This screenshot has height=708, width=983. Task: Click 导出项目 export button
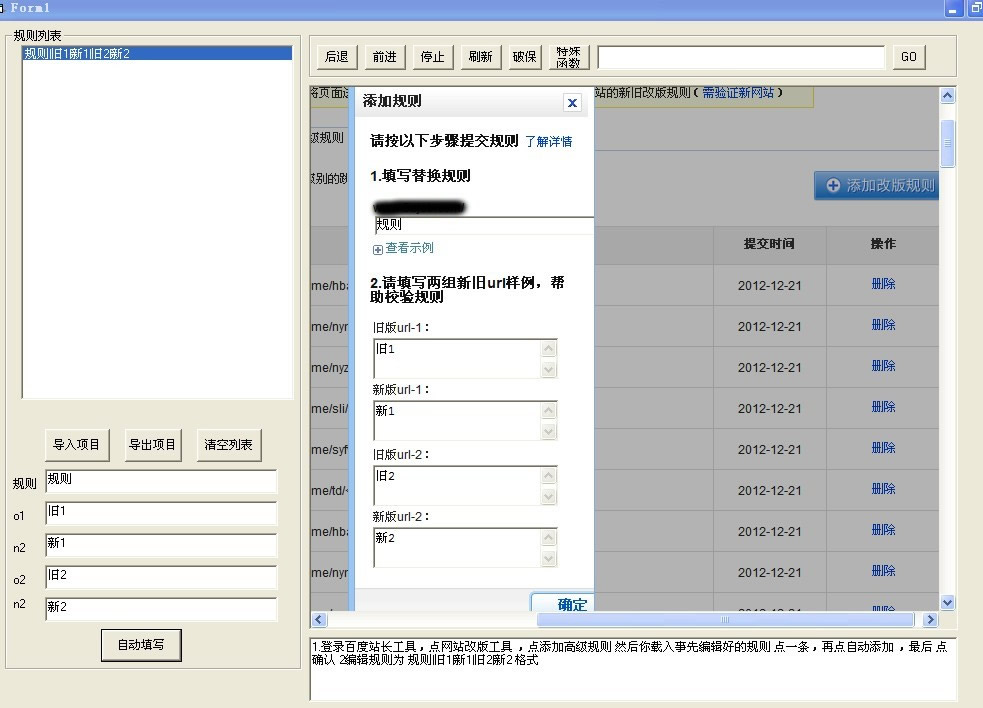pos(152,445)
